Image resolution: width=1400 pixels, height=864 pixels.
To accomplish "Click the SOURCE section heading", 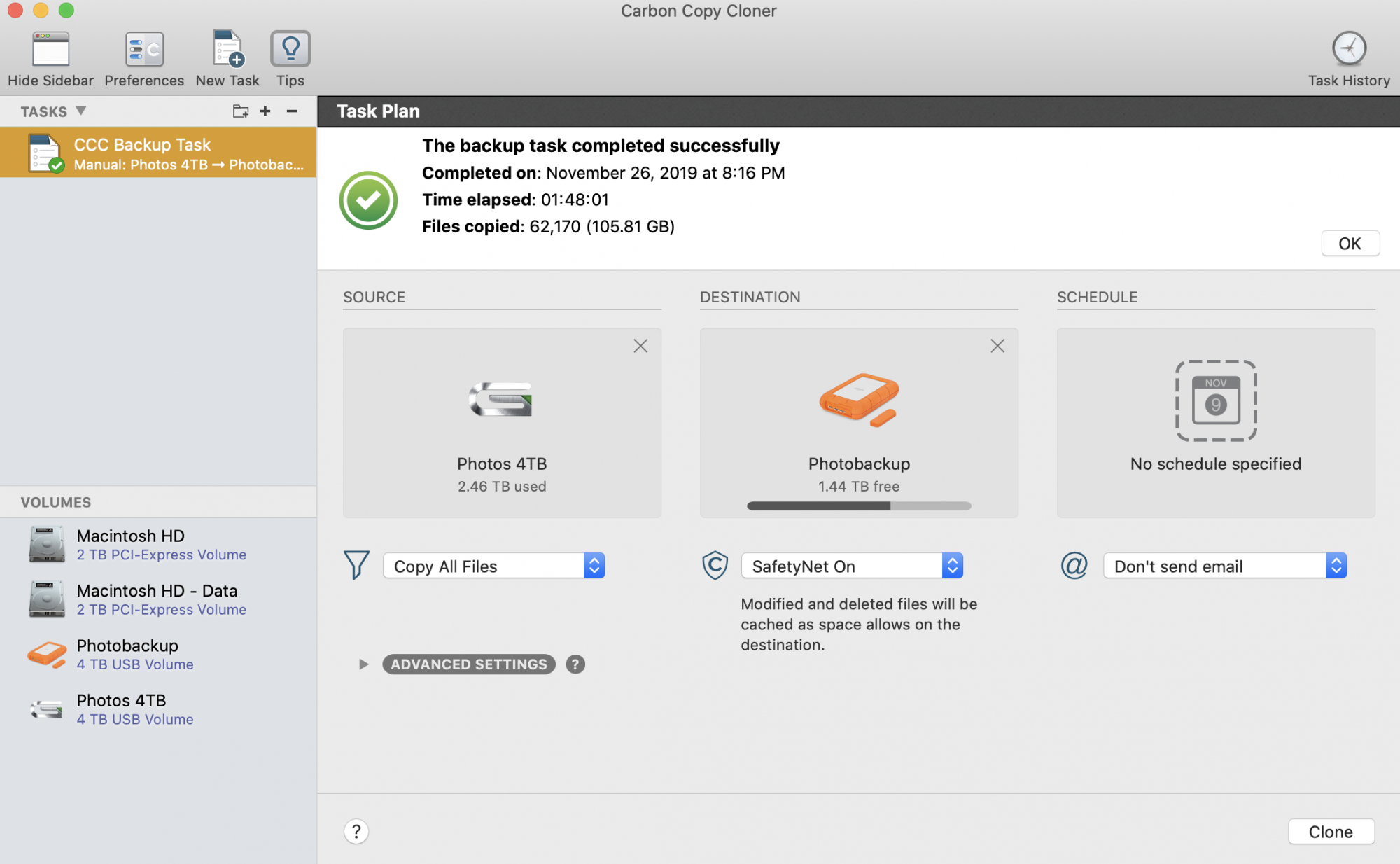I will coord(374,297).
